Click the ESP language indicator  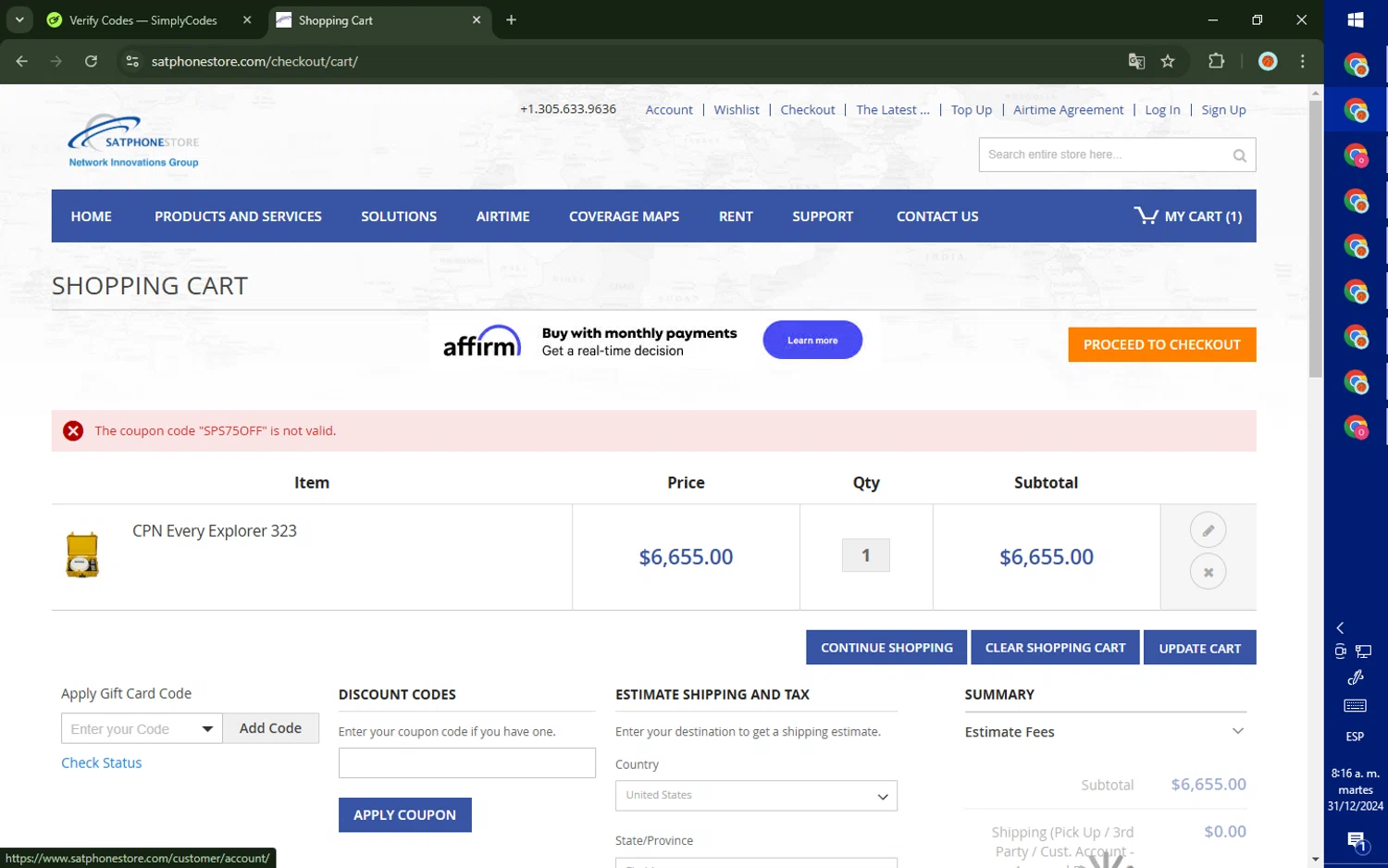1355,737
